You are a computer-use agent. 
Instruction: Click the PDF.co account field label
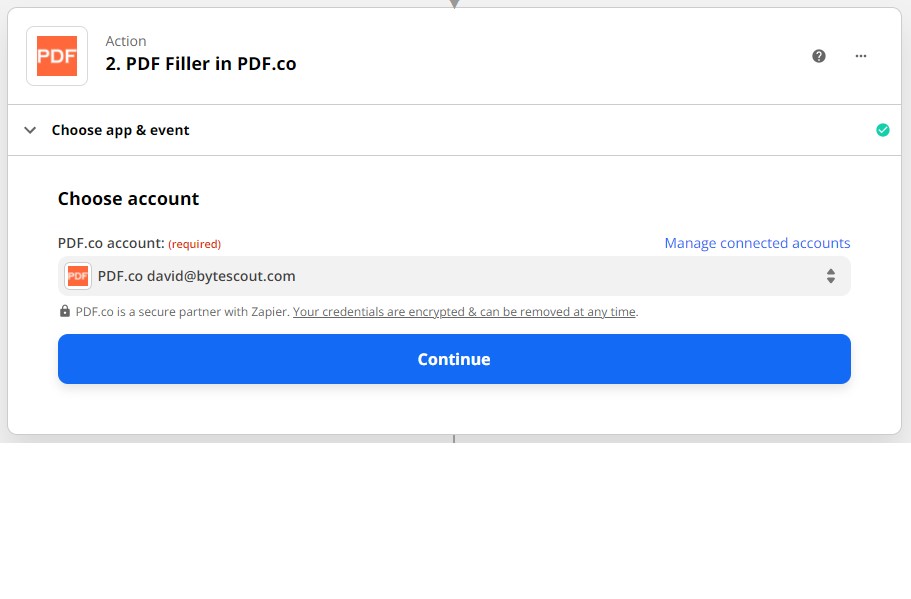point(111,243)
